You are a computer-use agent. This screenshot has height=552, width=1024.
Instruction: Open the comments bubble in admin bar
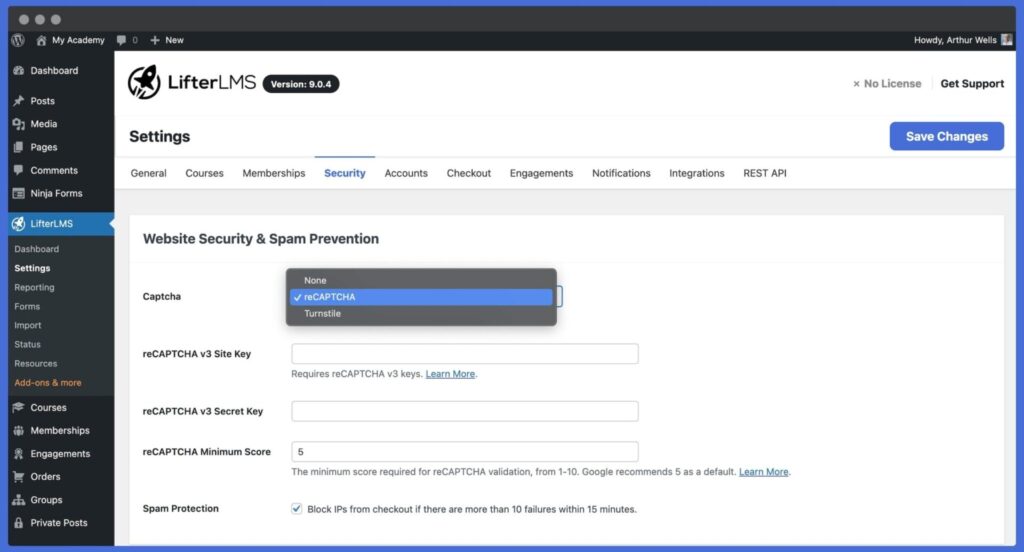pyautogui.click(x=121, y=40)
